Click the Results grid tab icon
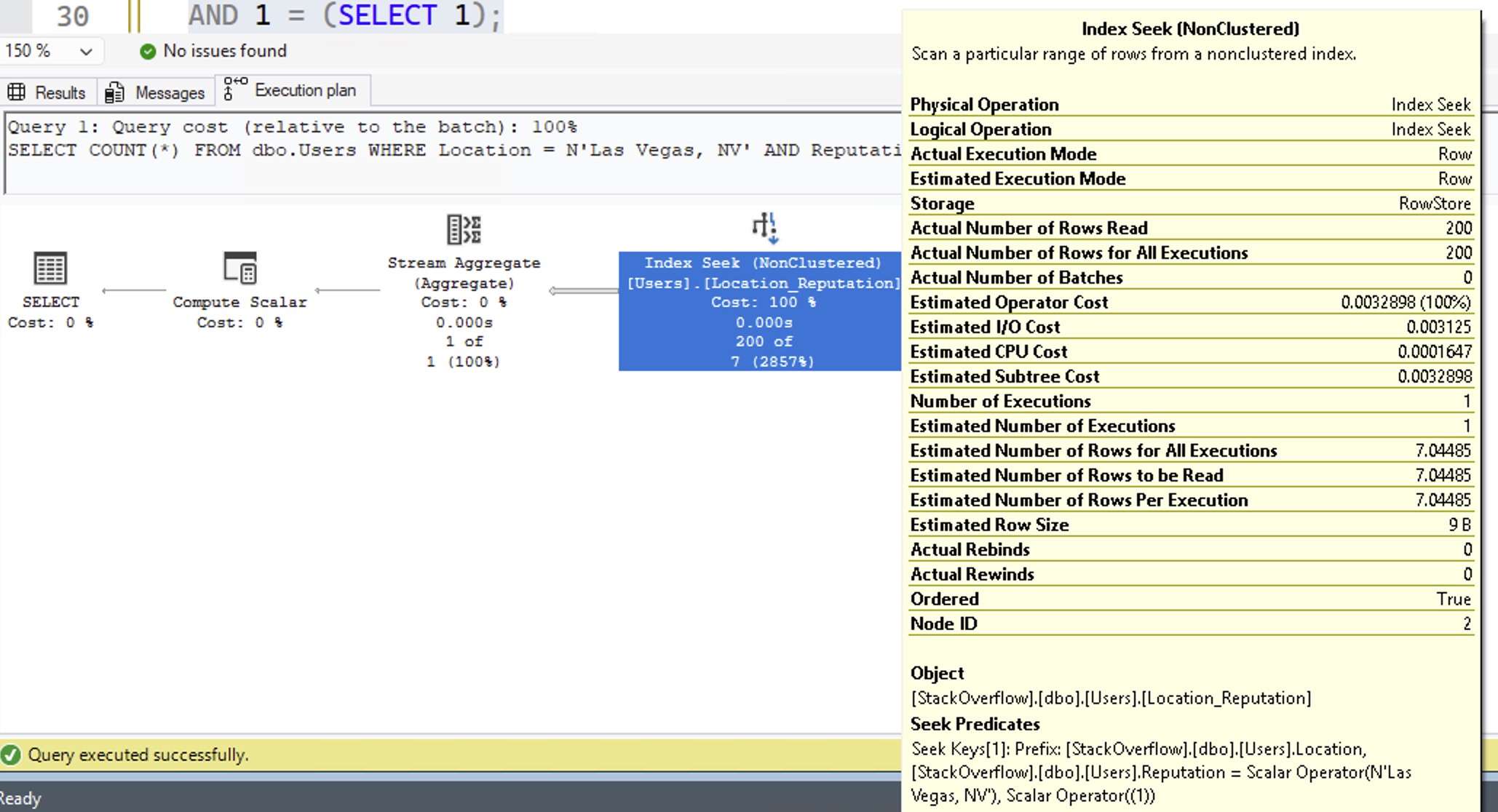This screenshot has height=812, width=1498. pyautogui.click(x=17, y=92)
